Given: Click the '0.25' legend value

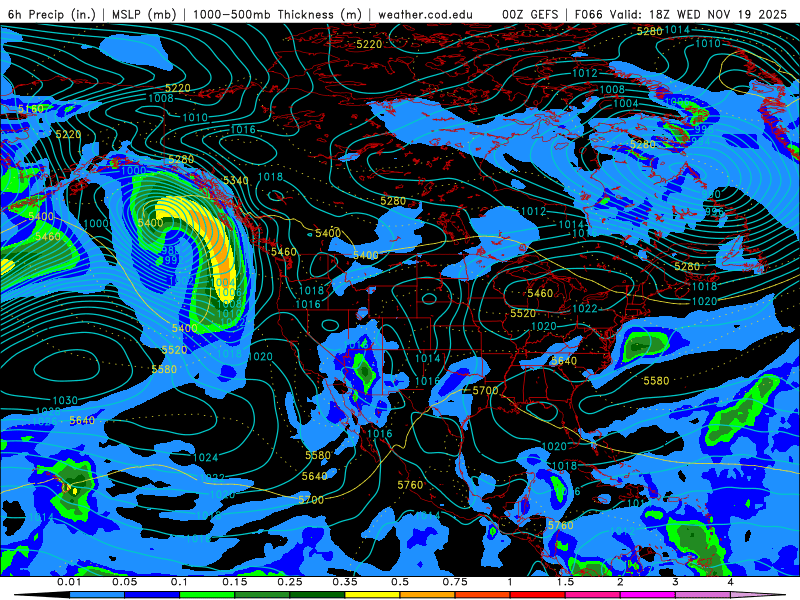Looking at the screenshot, I should [290, 582].
